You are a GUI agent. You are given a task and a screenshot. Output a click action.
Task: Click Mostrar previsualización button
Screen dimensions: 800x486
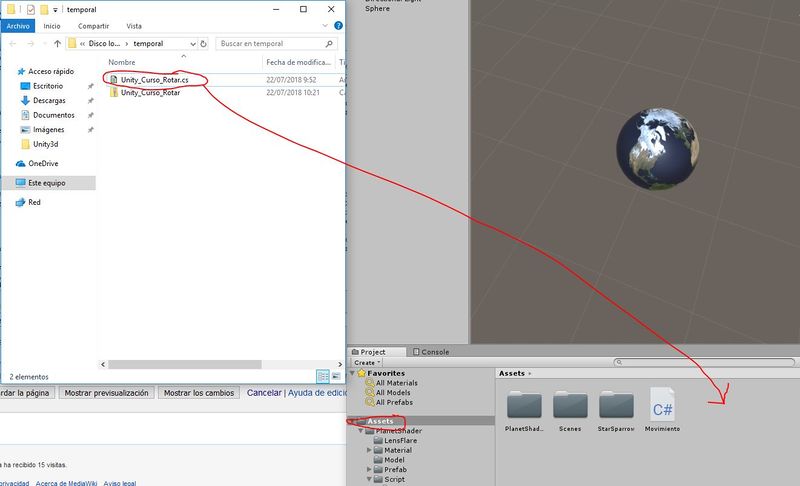tap(106, 393)
